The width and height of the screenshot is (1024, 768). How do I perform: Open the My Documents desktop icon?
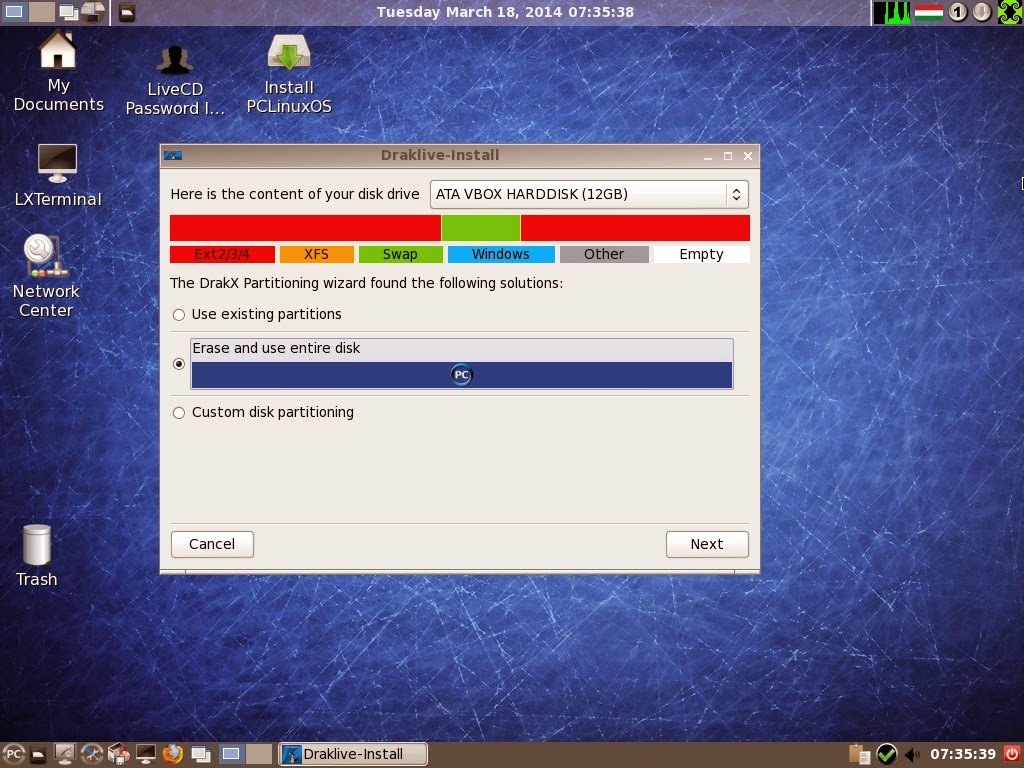pyautogui.click(x=58, y=71)
